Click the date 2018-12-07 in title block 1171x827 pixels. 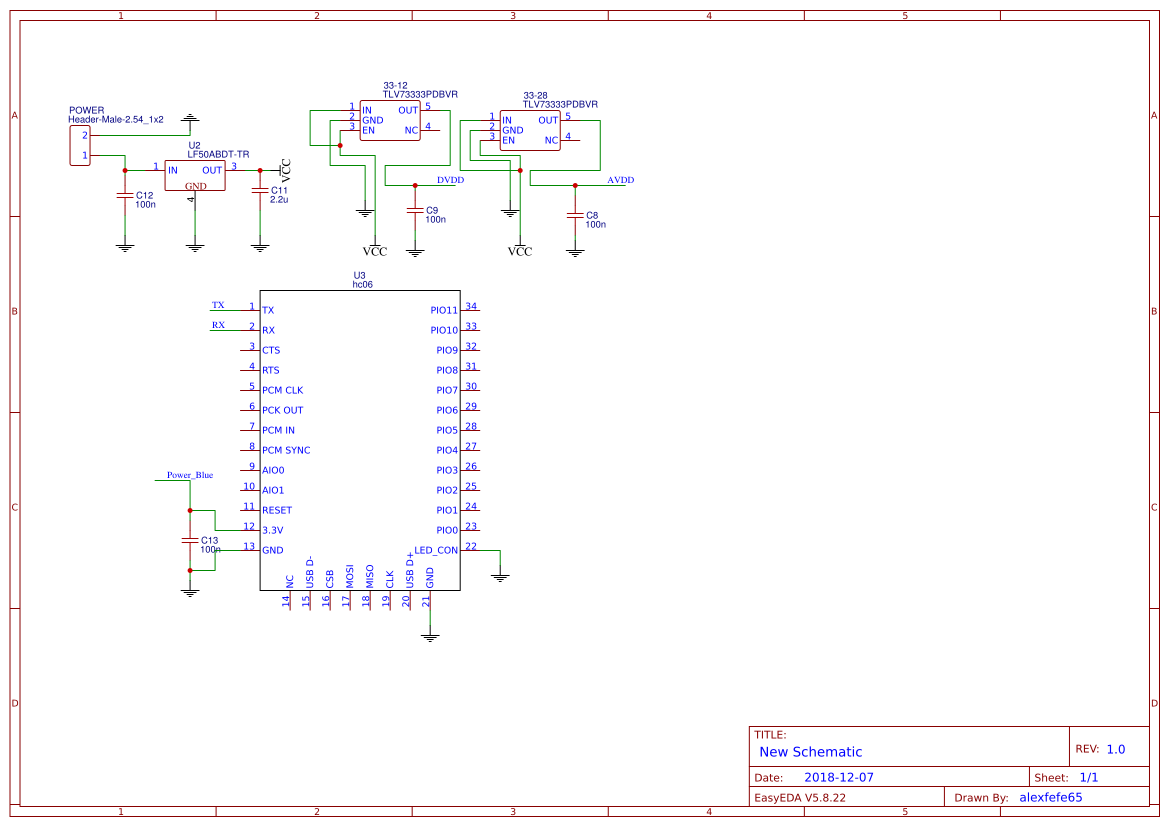(839, 777)
